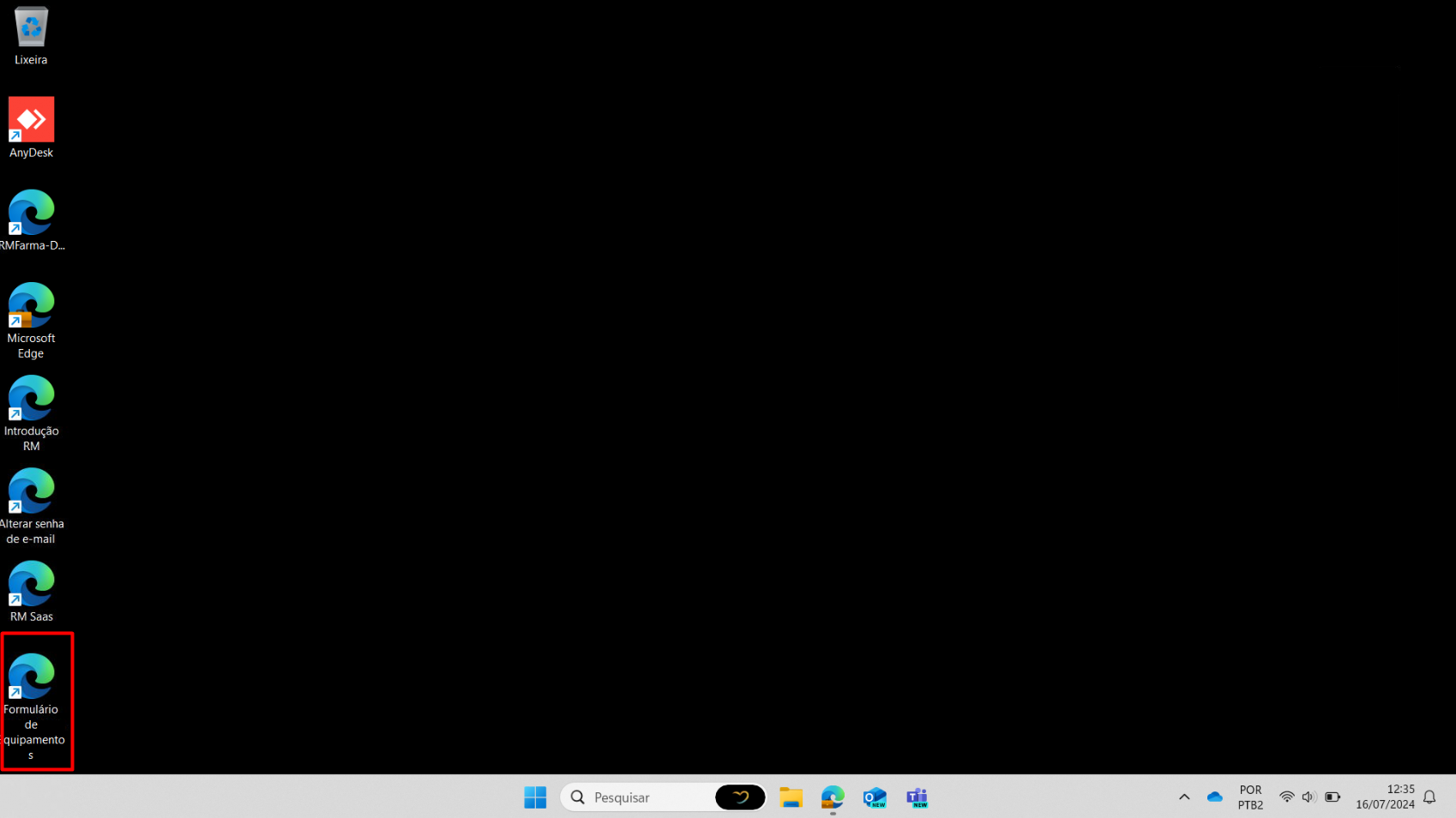Expand the hidden system tray icons

[x=1184, y=797]
